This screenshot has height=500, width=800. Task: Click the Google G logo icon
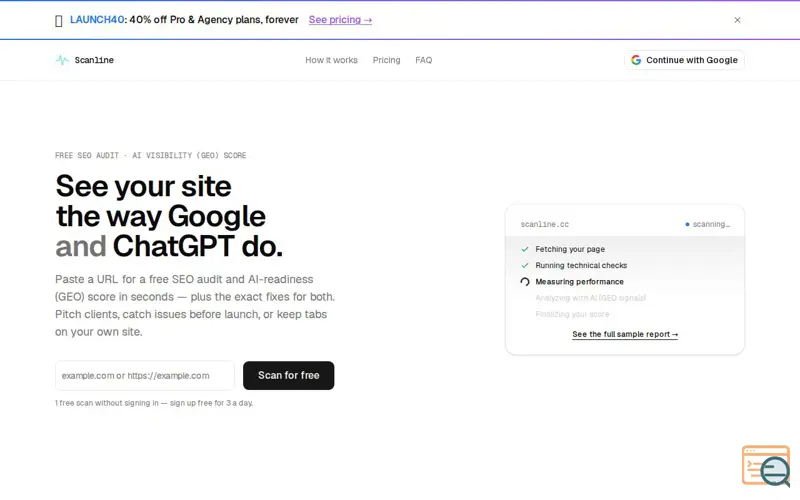(636, 60)
